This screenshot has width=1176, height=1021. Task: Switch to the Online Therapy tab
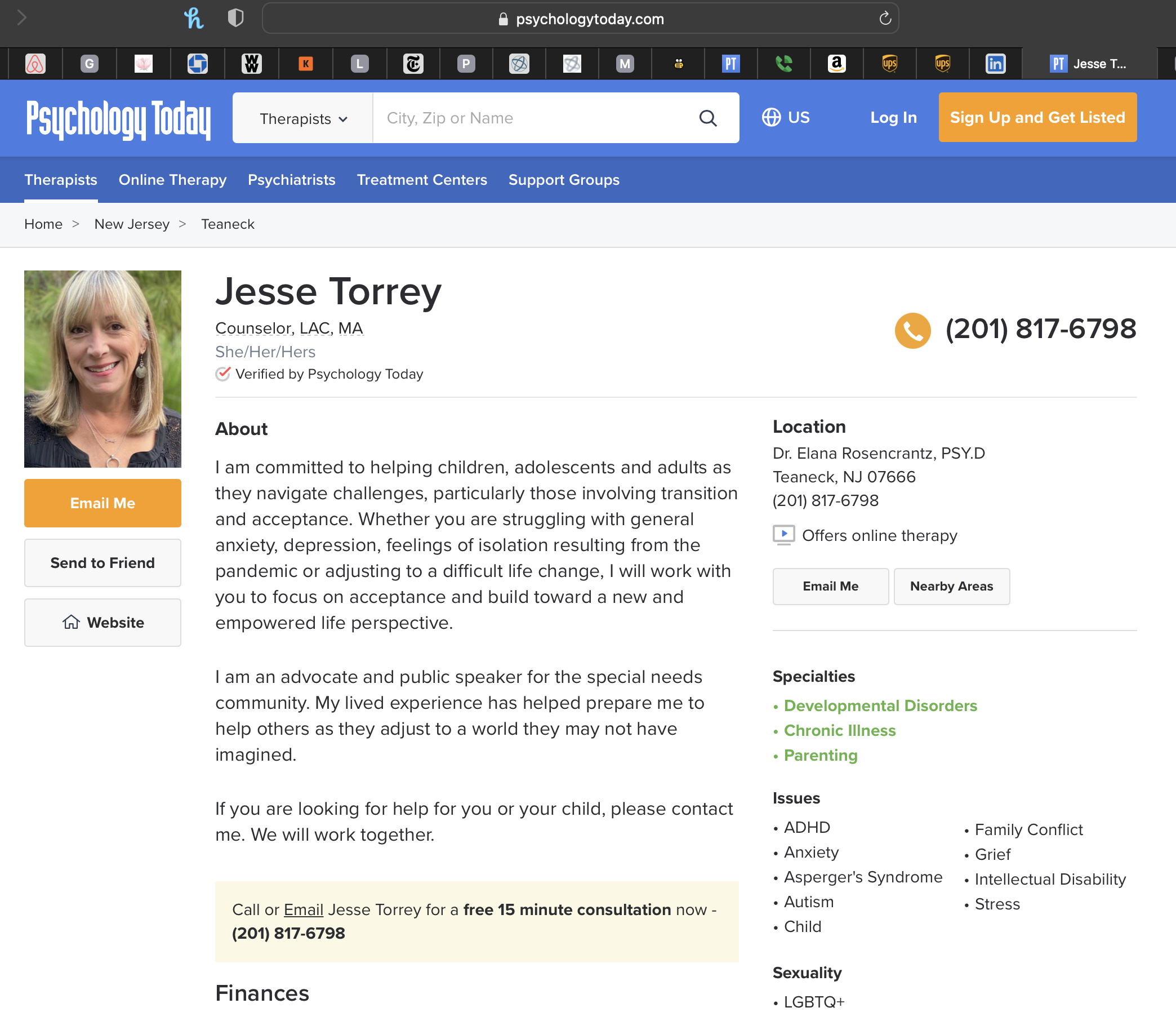tap(172, 180)
